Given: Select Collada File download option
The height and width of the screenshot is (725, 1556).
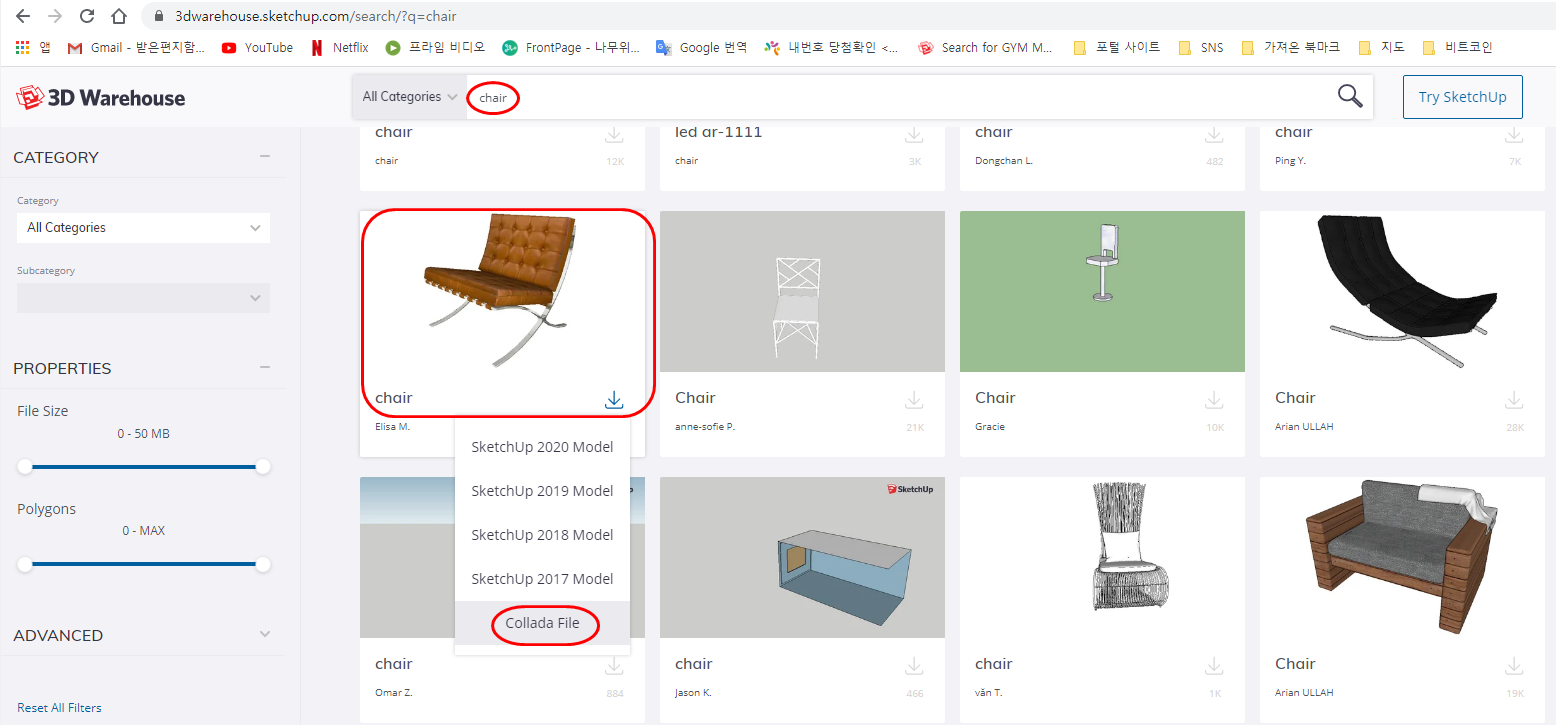Looking at the screenshot, I should (x=542, y=623).
